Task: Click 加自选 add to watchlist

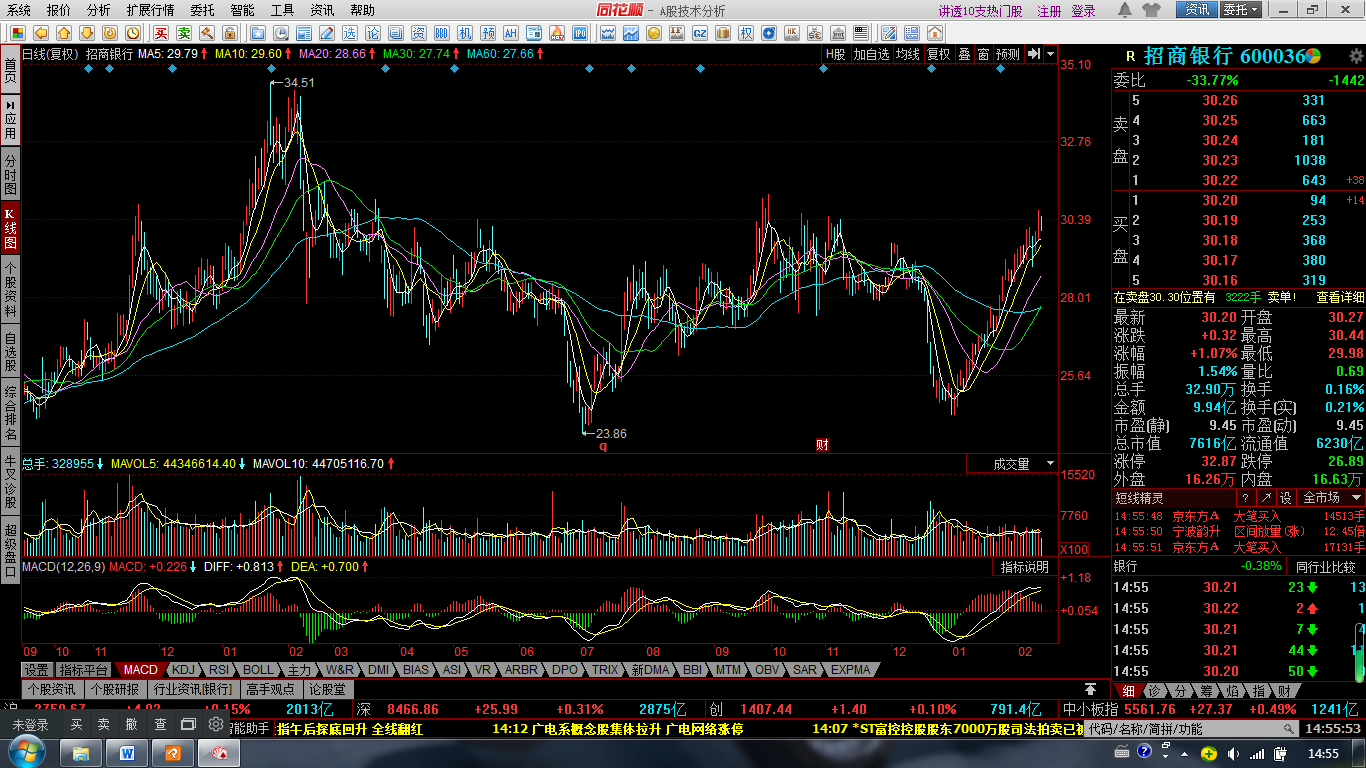Action: click(x=871, y=55)
